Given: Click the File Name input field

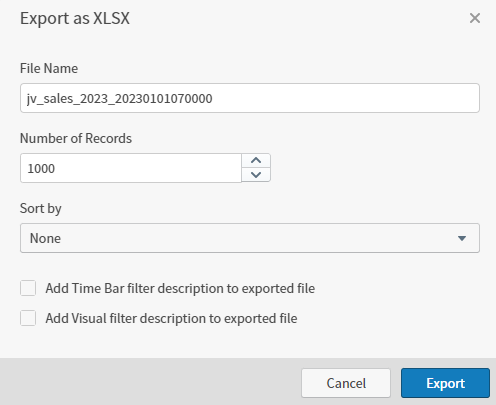Looking at the screenshot, I should [250, 98].
